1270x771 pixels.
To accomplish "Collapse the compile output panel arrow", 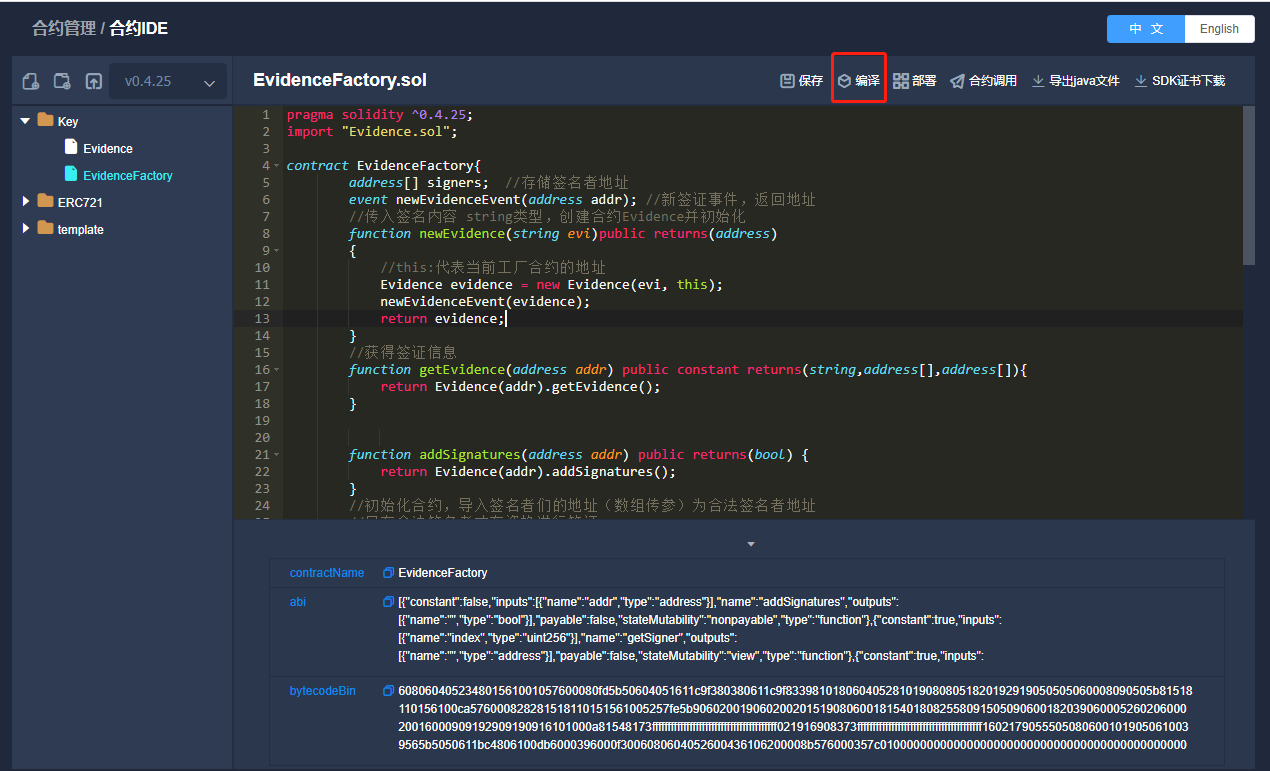I will [751, 543].
